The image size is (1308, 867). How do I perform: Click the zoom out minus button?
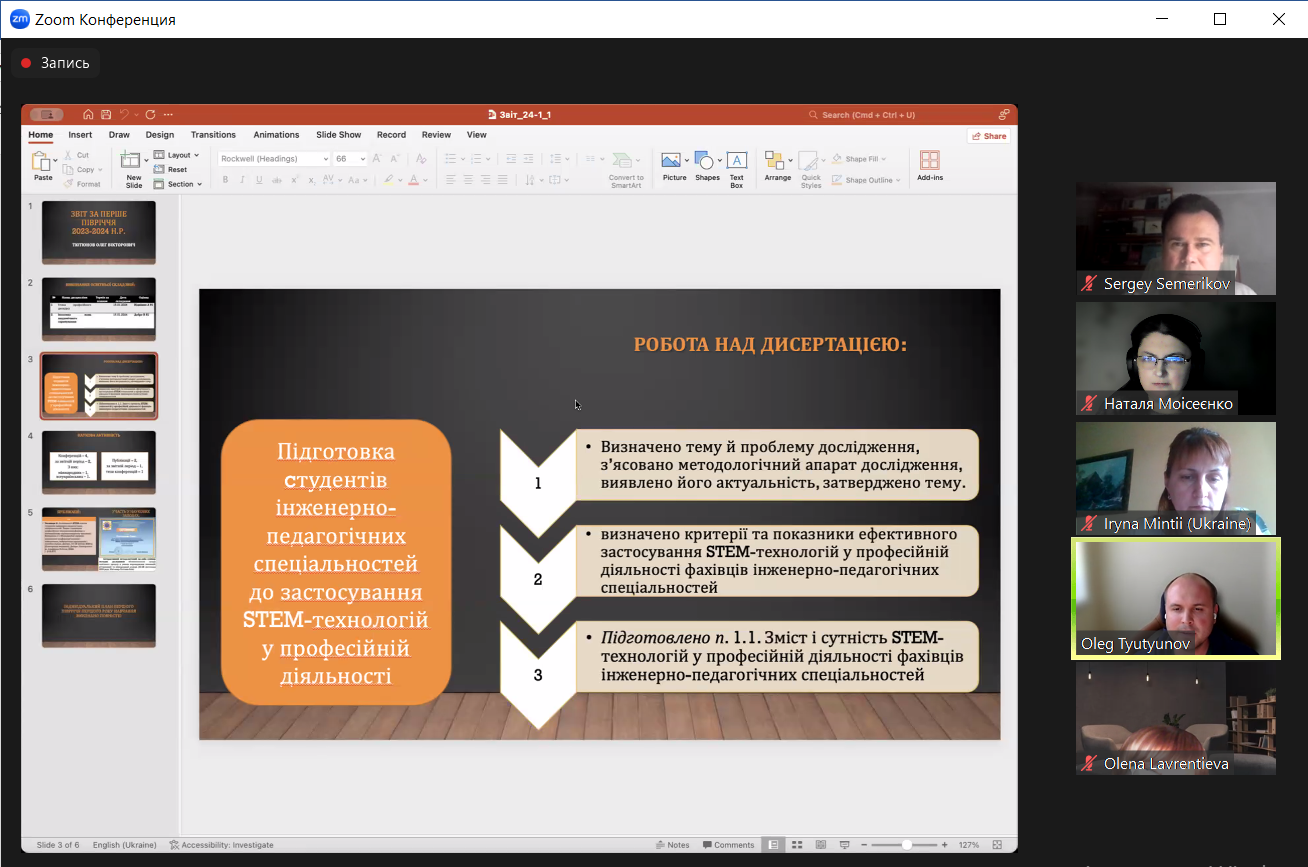point(864,845)
